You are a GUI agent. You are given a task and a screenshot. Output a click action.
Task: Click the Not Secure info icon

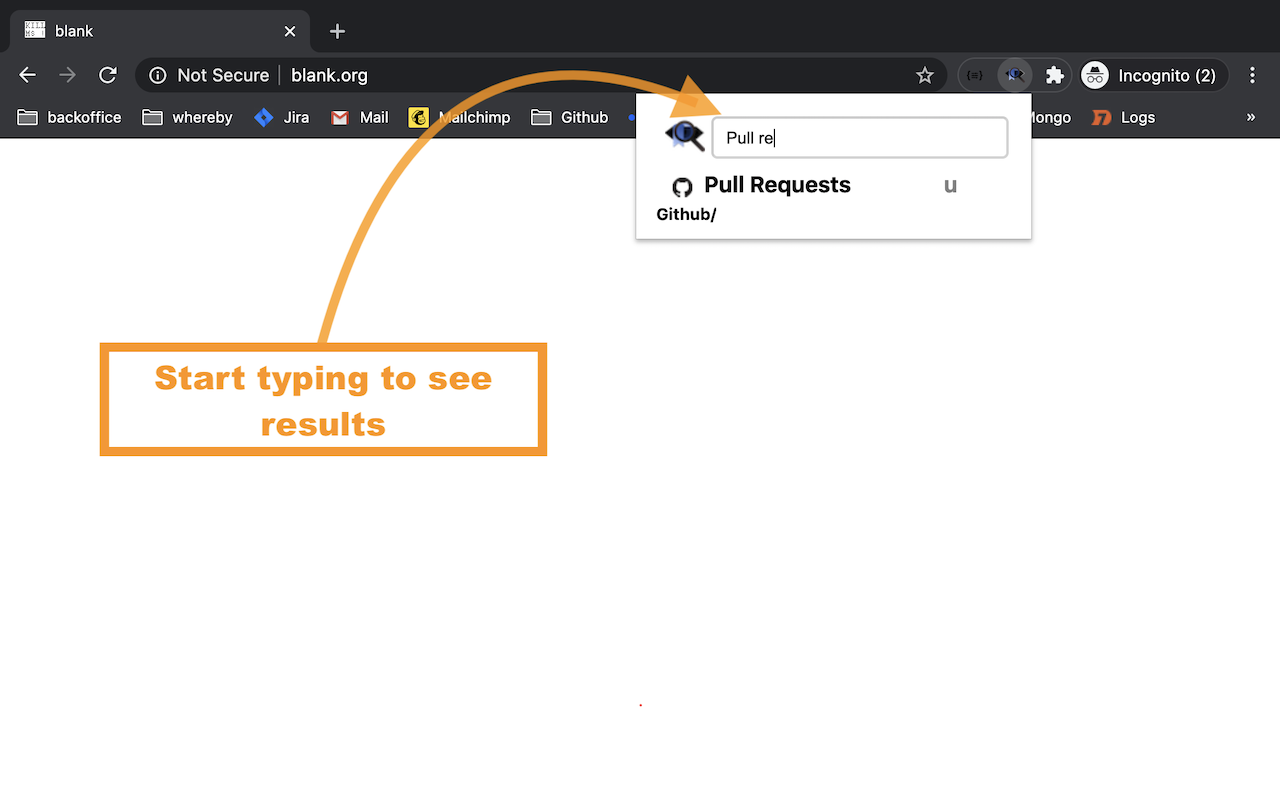157,75
